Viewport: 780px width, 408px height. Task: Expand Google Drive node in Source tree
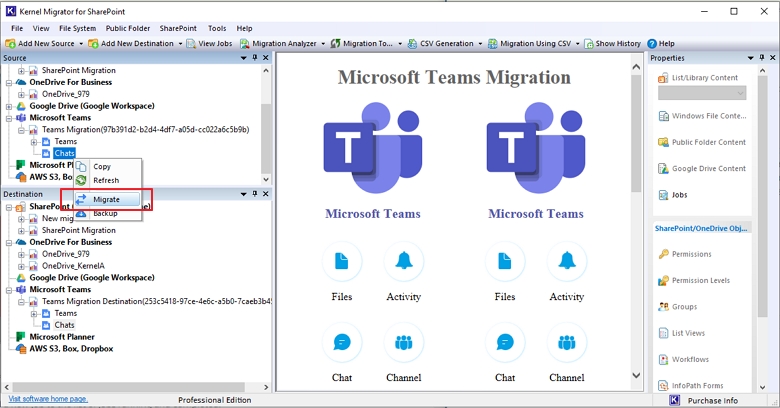(x=9, y=106)
